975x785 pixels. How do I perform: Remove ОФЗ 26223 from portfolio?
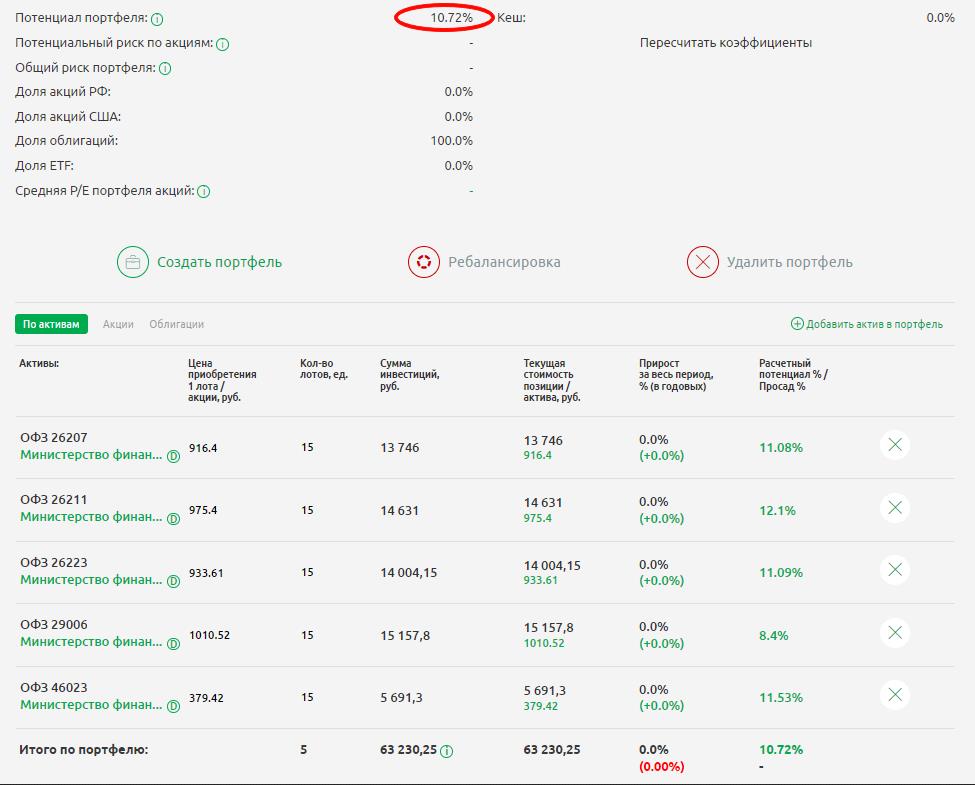point(895,571)
